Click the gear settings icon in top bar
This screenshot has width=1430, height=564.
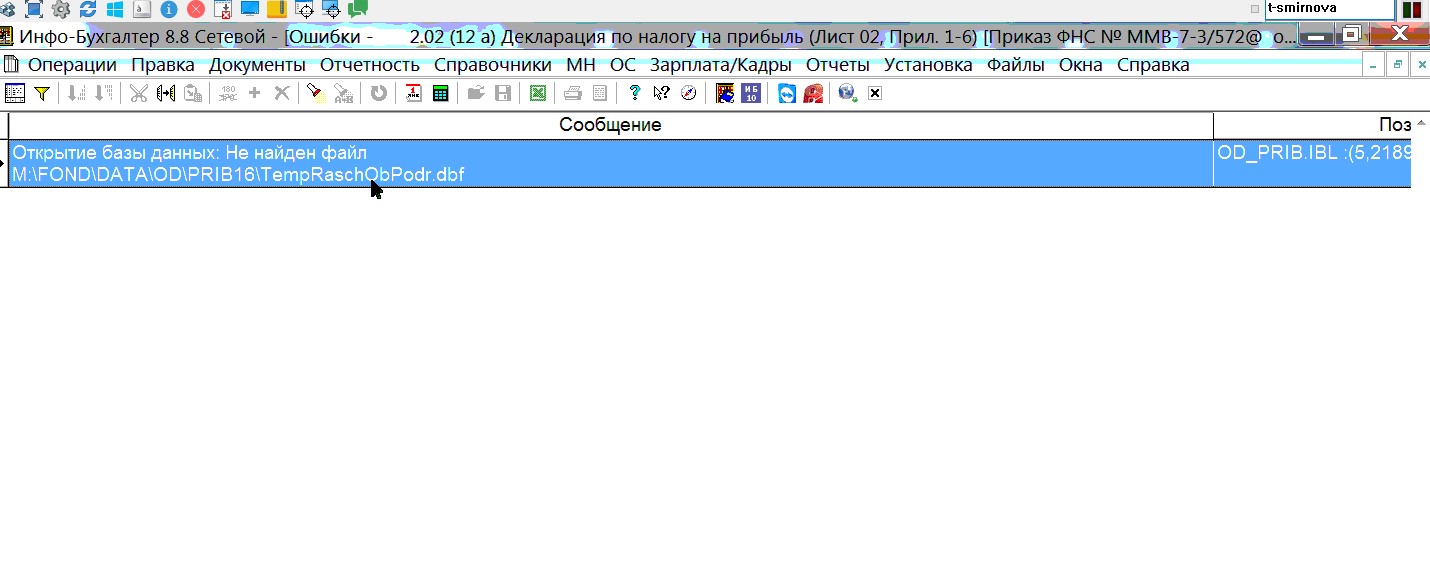61,10
